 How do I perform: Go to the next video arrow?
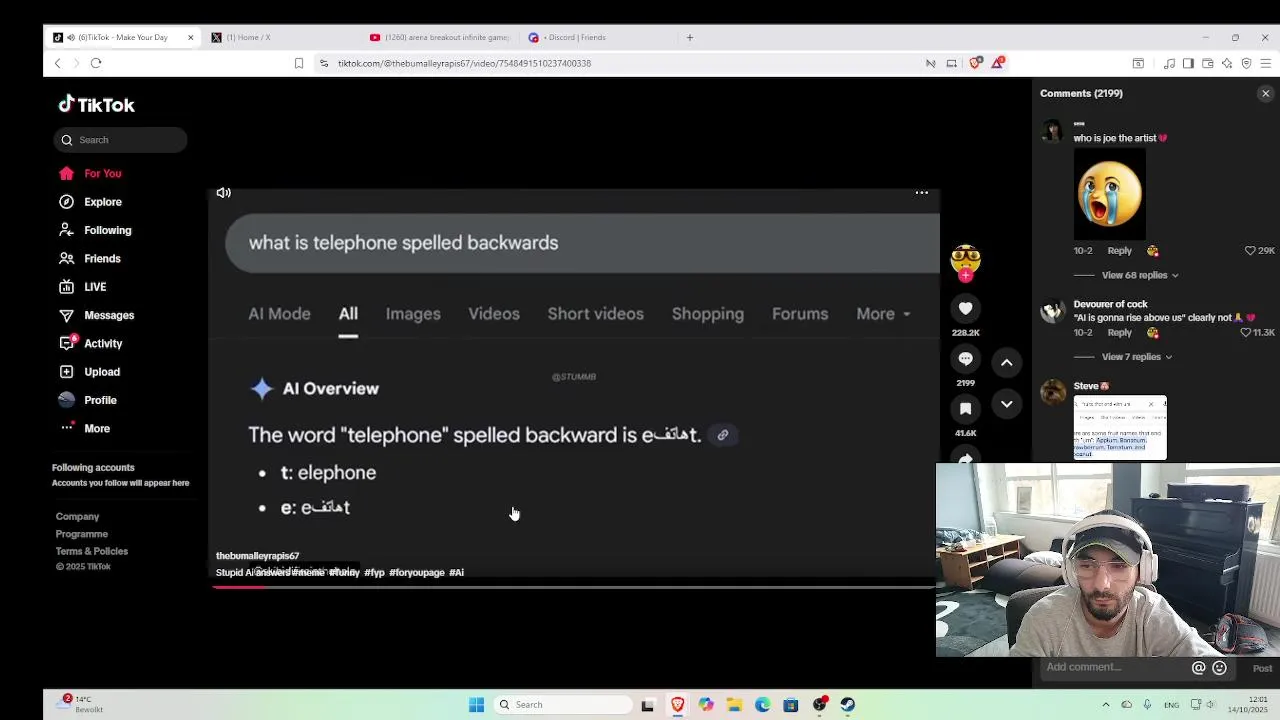(x=1007, y=404)
